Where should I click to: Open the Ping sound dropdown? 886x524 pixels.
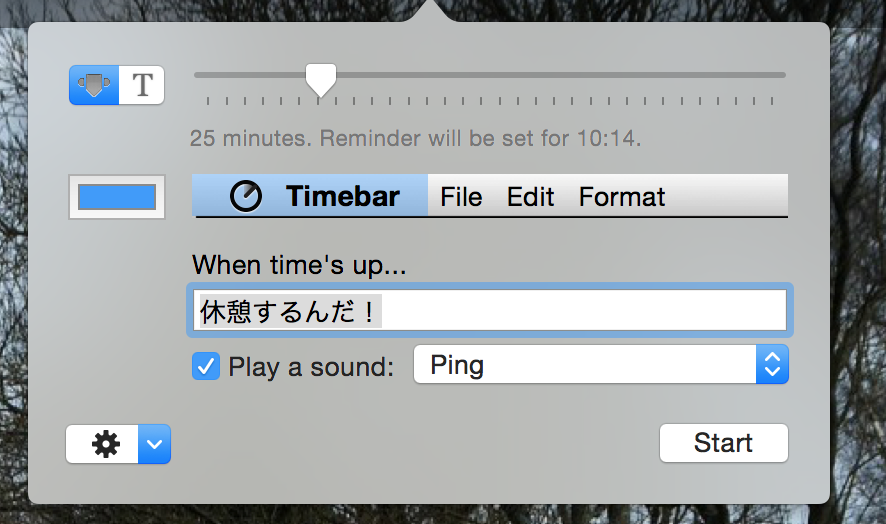tap(586, 365)
